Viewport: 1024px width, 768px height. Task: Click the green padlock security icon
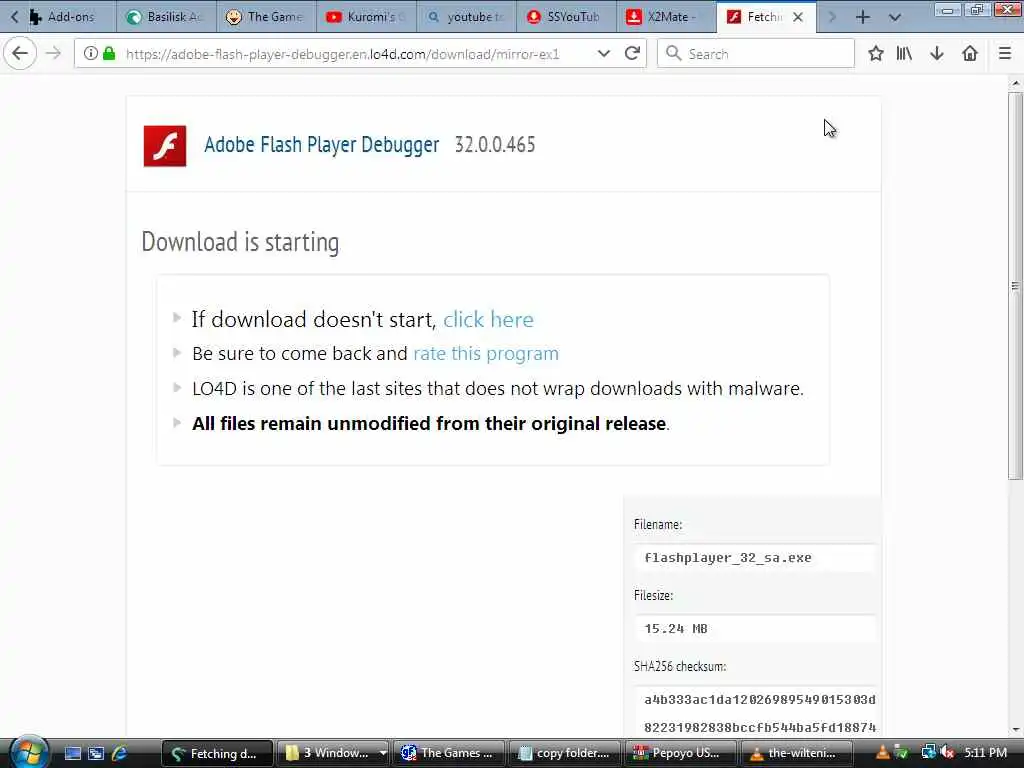(x=109, y=54)
